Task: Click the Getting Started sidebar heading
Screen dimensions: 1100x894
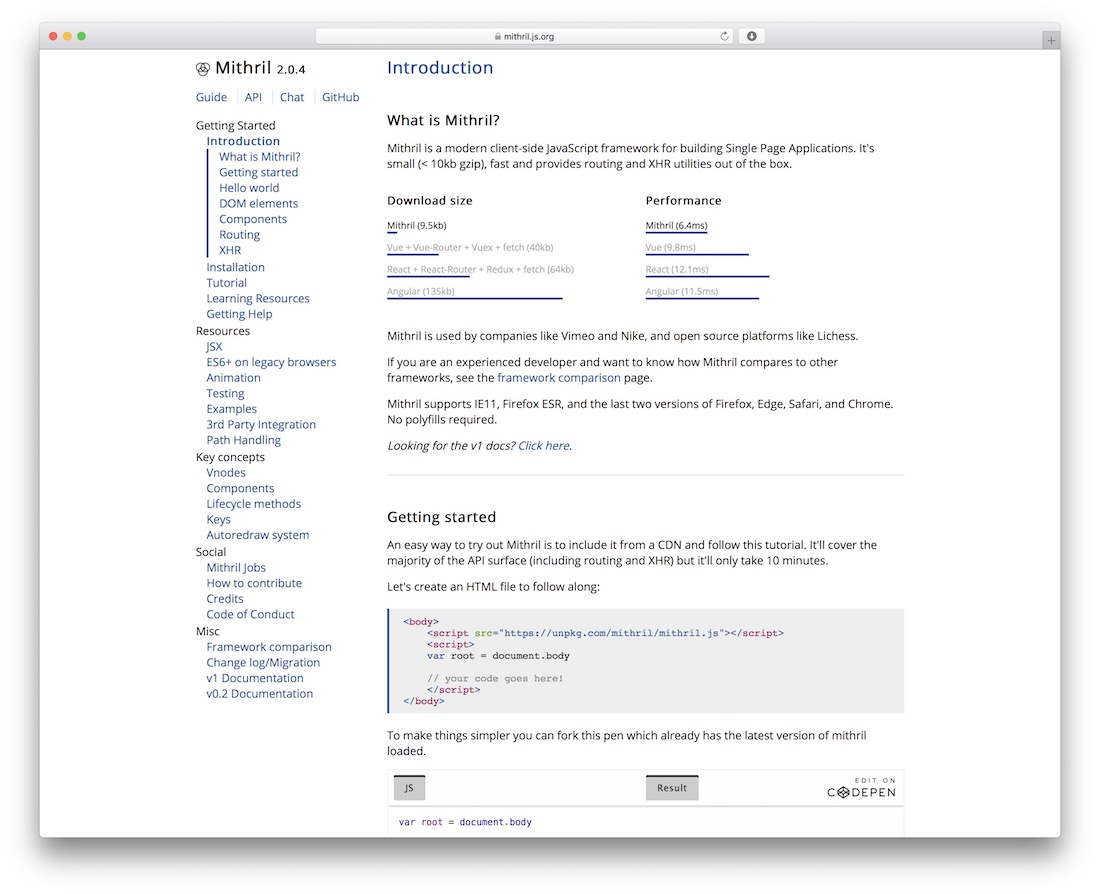Action: (x=236, y=126)
